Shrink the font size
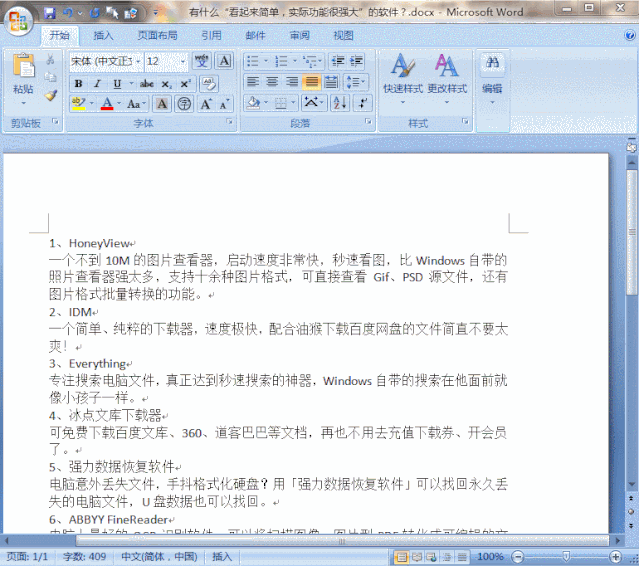Image resolution: width=639 pixels, height=566 pixels. tap(225, 104)
